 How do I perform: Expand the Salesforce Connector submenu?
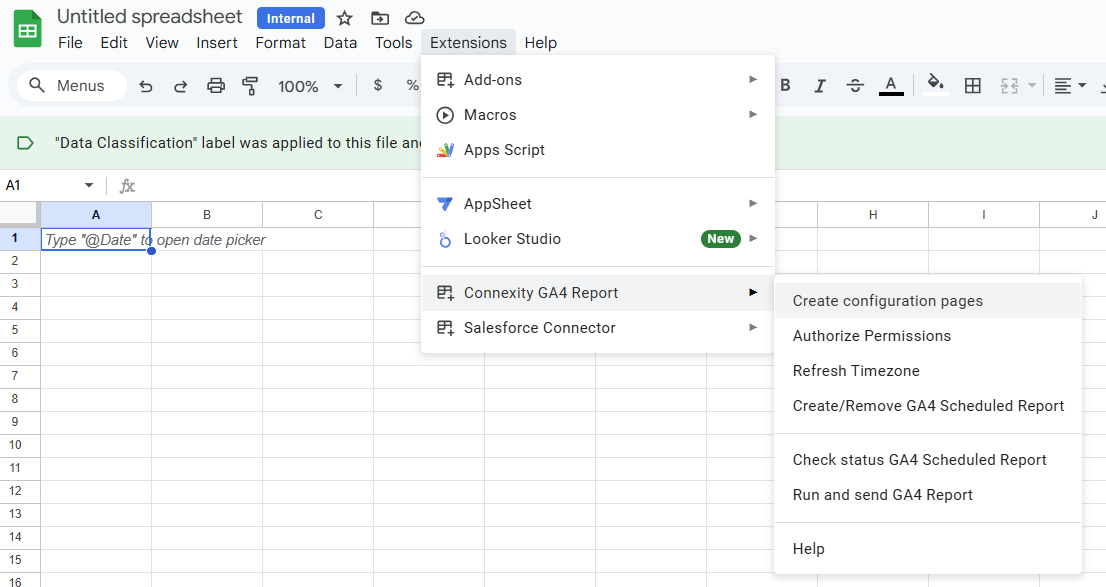[597, 328]
